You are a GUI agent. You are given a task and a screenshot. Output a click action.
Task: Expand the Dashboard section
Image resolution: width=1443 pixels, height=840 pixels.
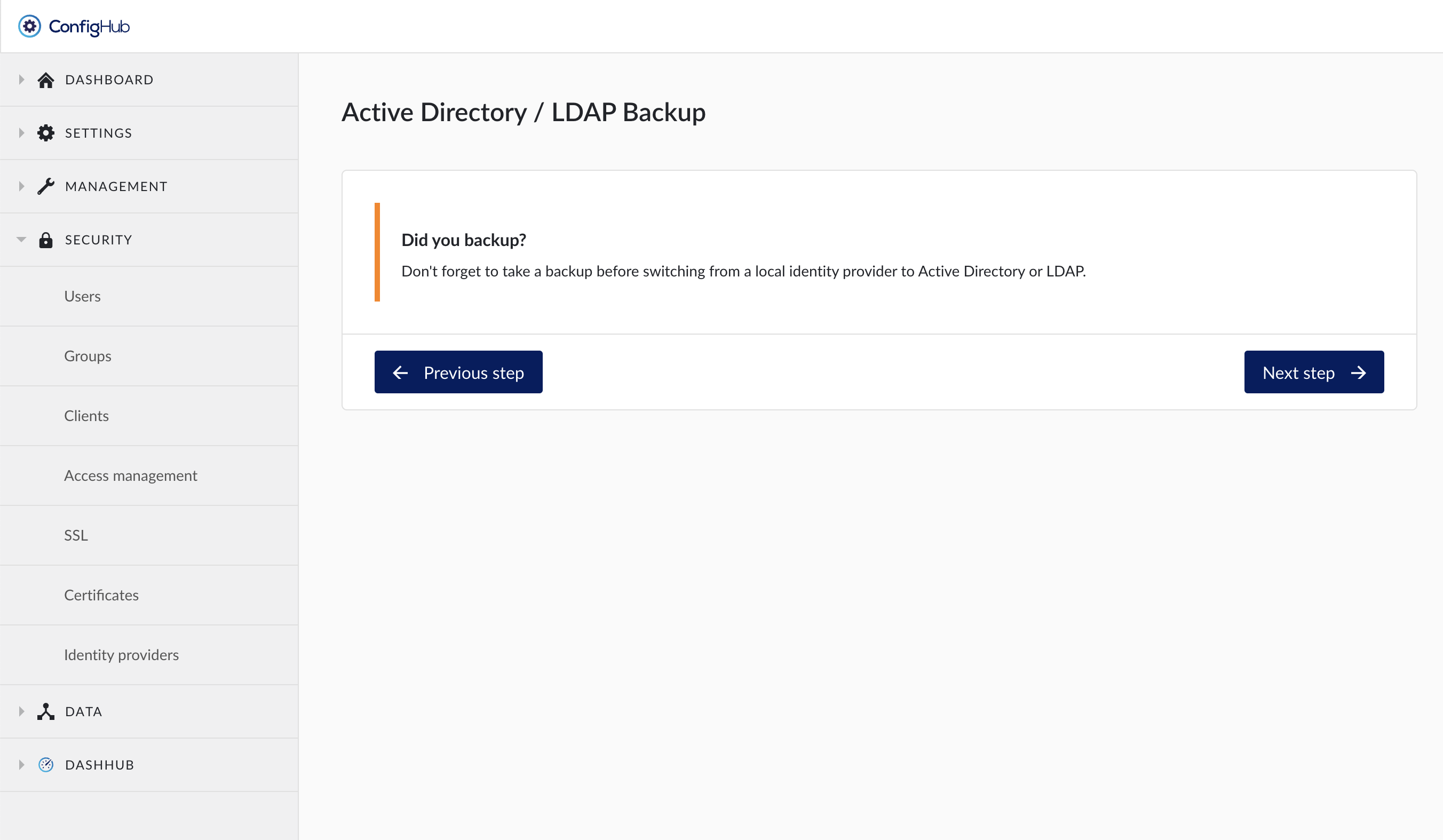pyautogui.click(x=21, y=80)
